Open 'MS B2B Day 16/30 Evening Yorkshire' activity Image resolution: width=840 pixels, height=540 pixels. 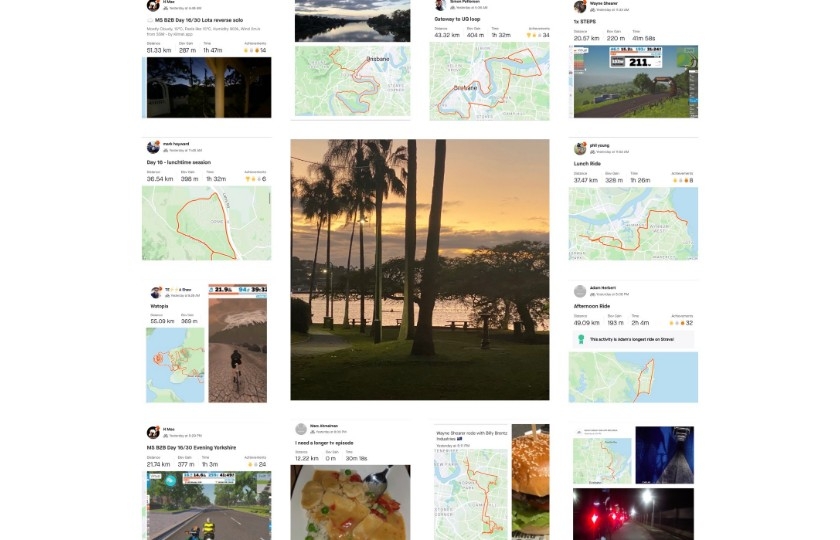(x=191, y=447)
